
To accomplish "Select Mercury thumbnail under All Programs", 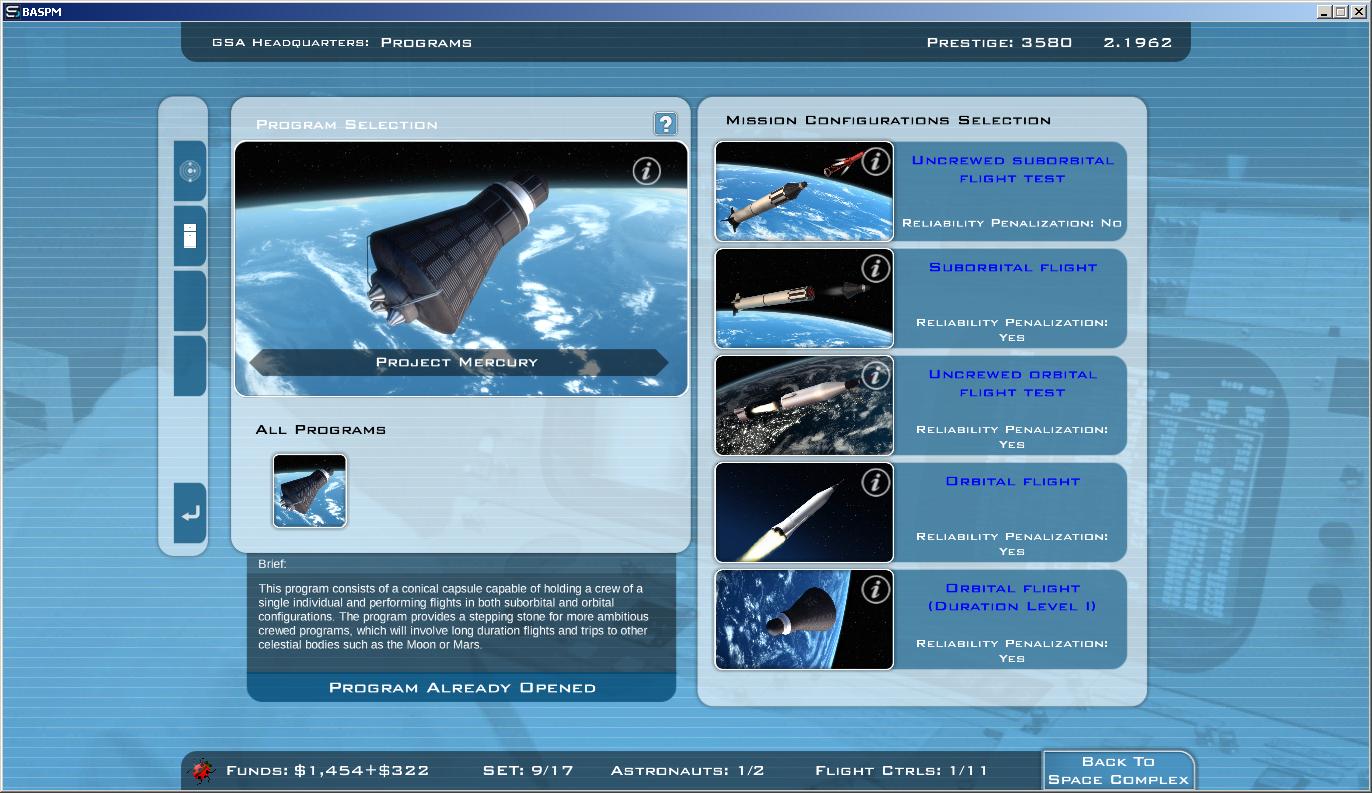I will coord(310,490).
